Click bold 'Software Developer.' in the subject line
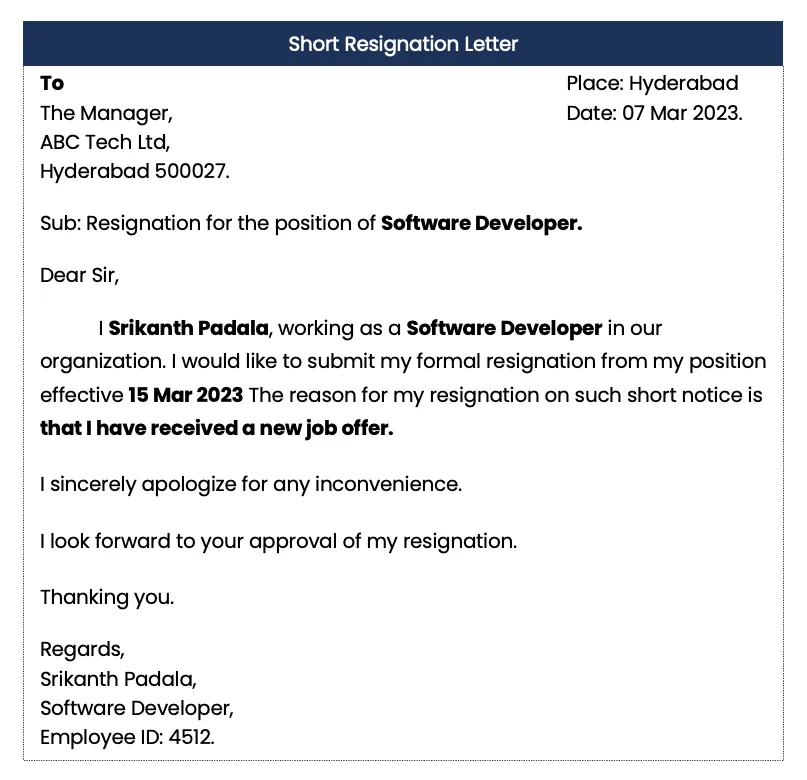This screenshot has width=807, height=780. pyautogui.click(x=481, y=224)
